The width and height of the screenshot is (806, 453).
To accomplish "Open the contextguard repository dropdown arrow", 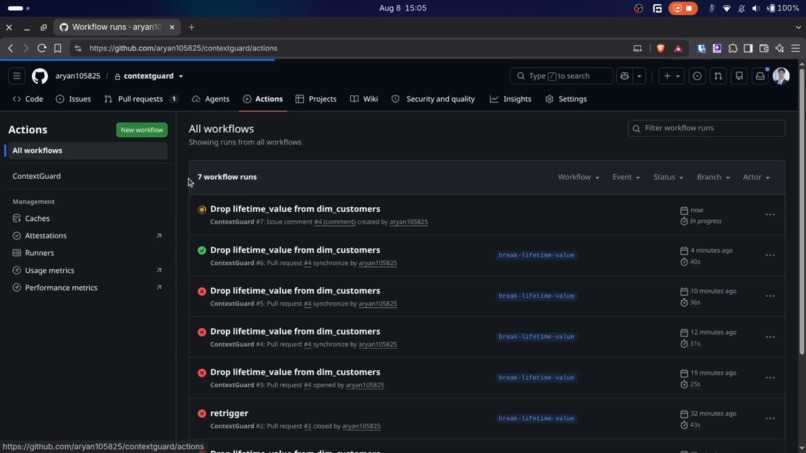I will click(x=181, y=76).
